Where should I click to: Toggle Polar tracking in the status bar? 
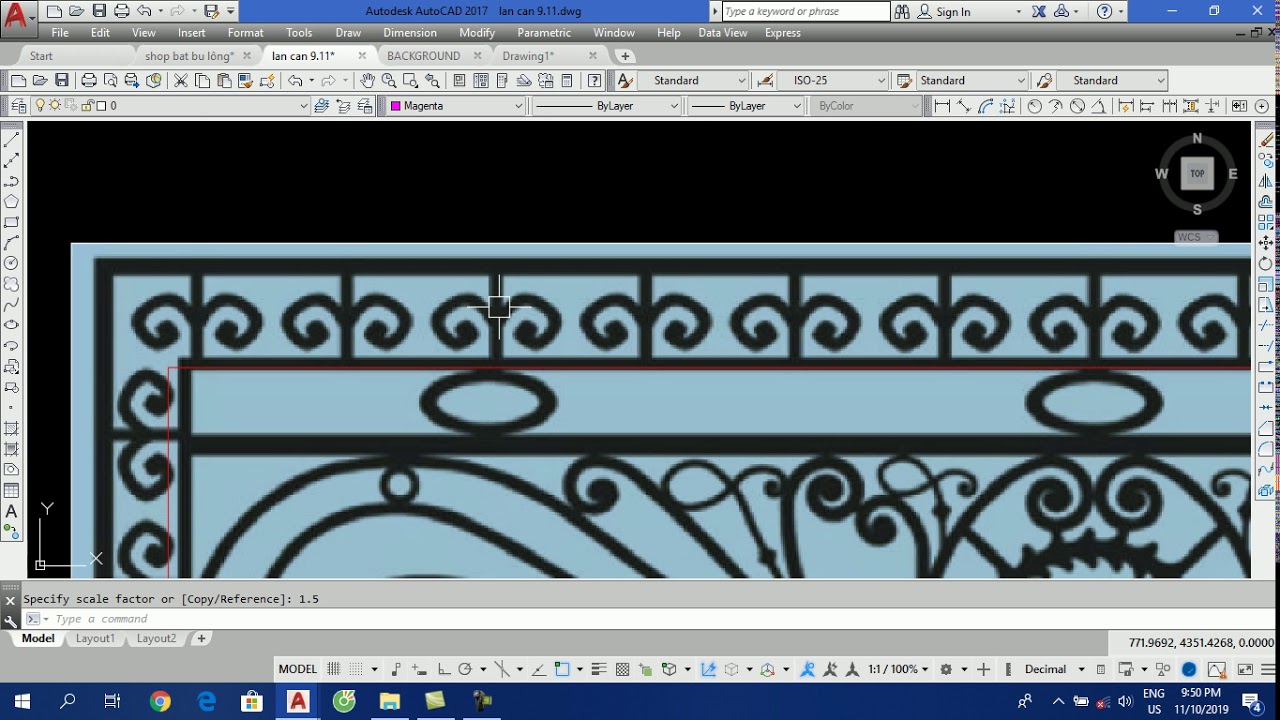(465, 669)
